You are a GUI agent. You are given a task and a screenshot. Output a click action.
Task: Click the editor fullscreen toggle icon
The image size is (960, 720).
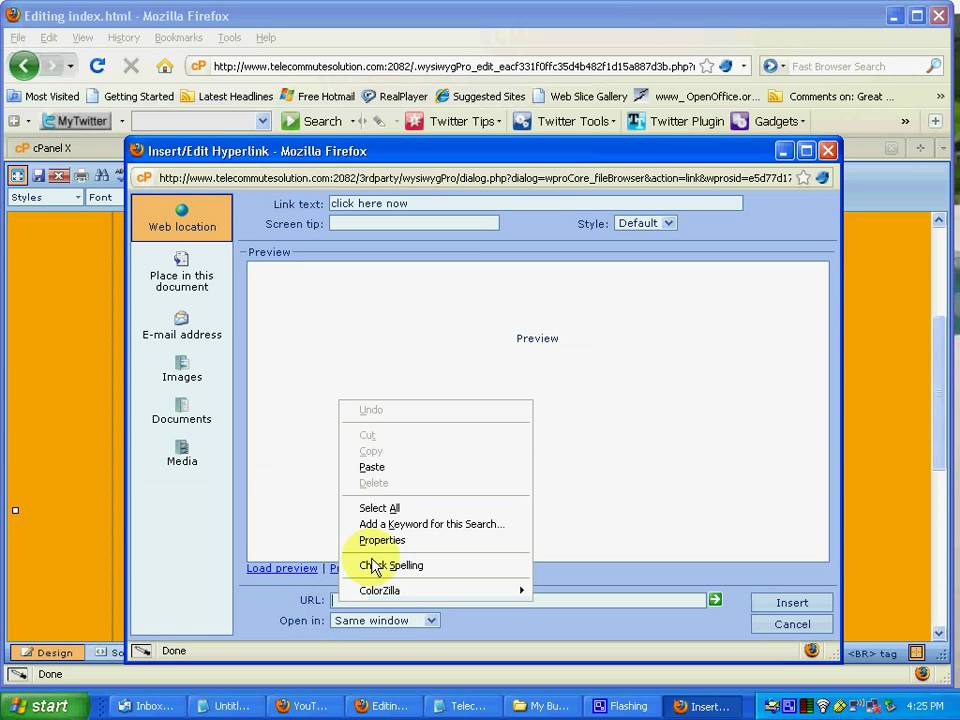click(18, 176)
